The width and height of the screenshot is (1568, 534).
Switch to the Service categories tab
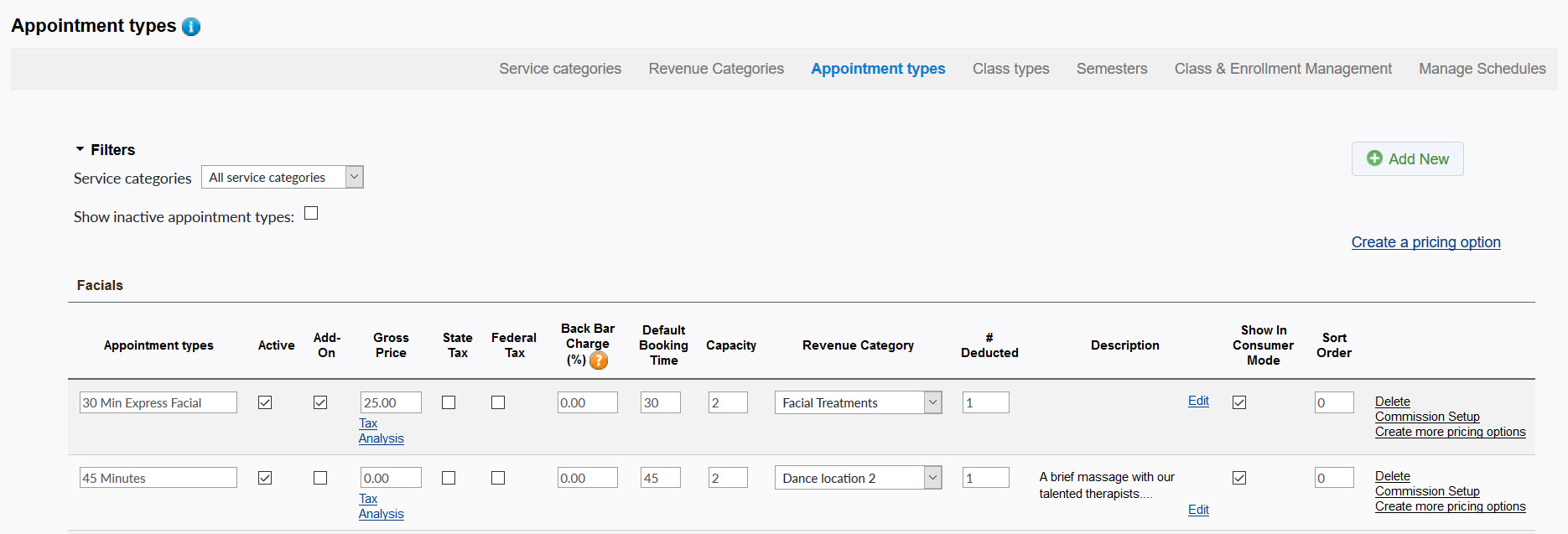(559, 69)
